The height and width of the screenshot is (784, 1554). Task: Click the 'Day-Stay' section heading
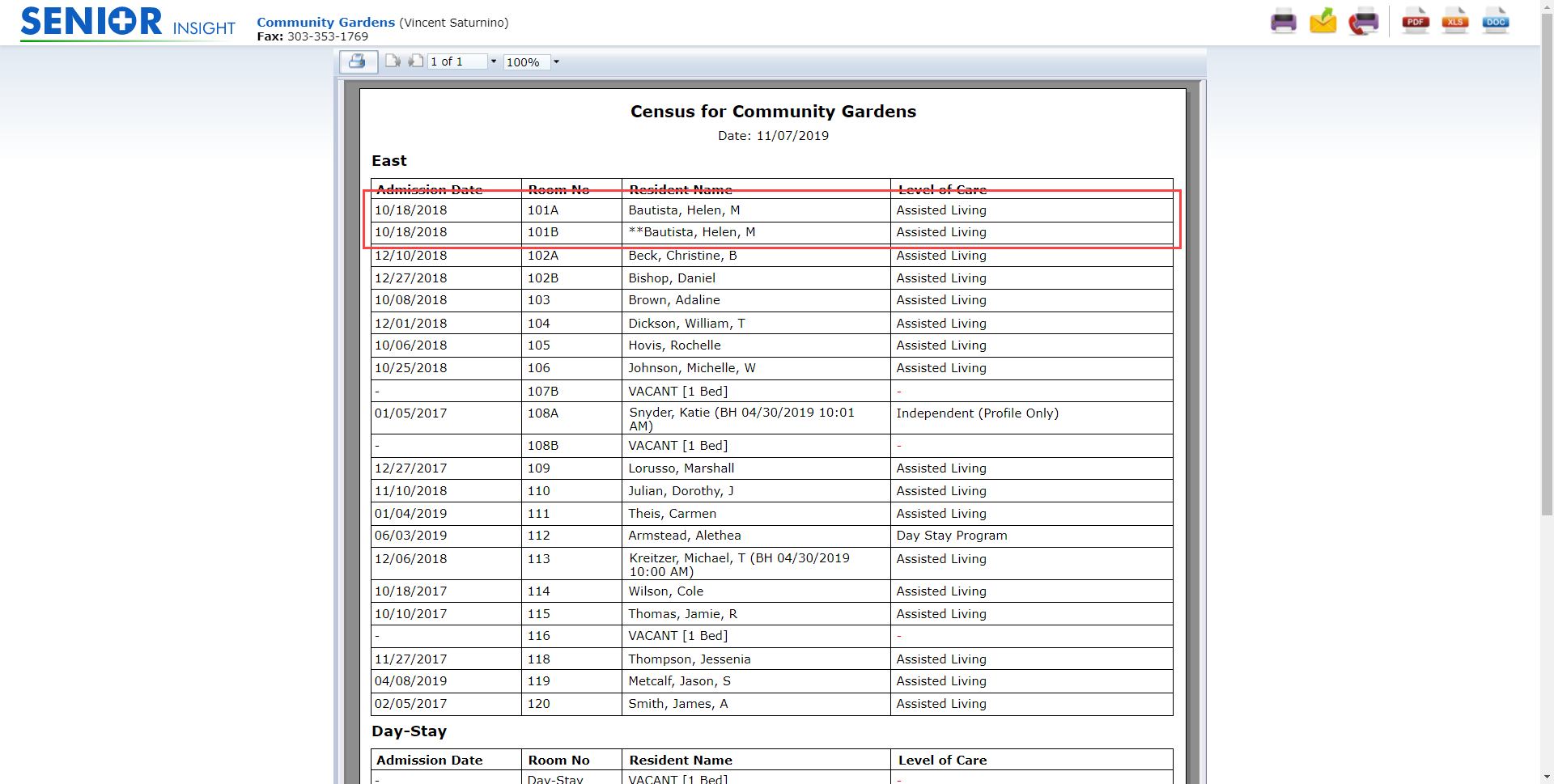click(x=409, y=731)
